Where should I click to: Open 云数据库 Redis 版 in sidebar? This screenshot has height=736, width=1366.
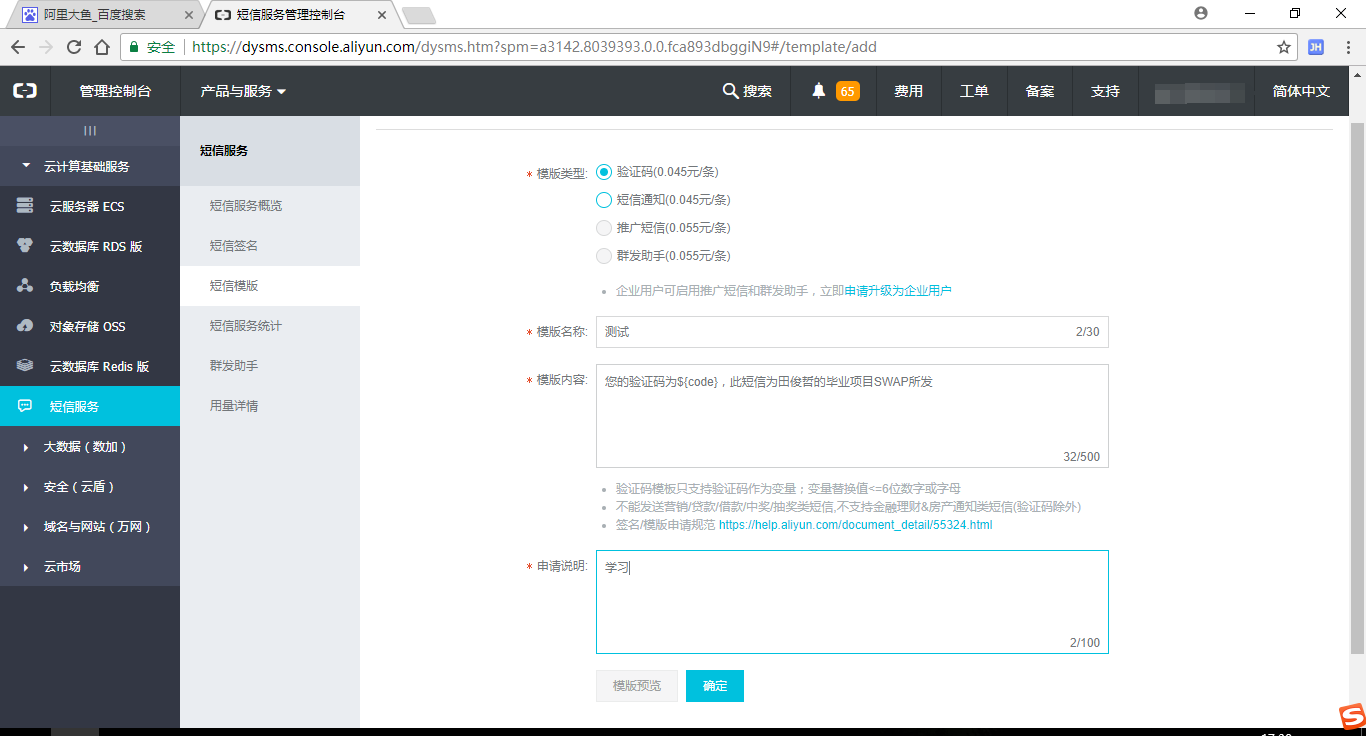pyautogui.click(x=99, y=366)
